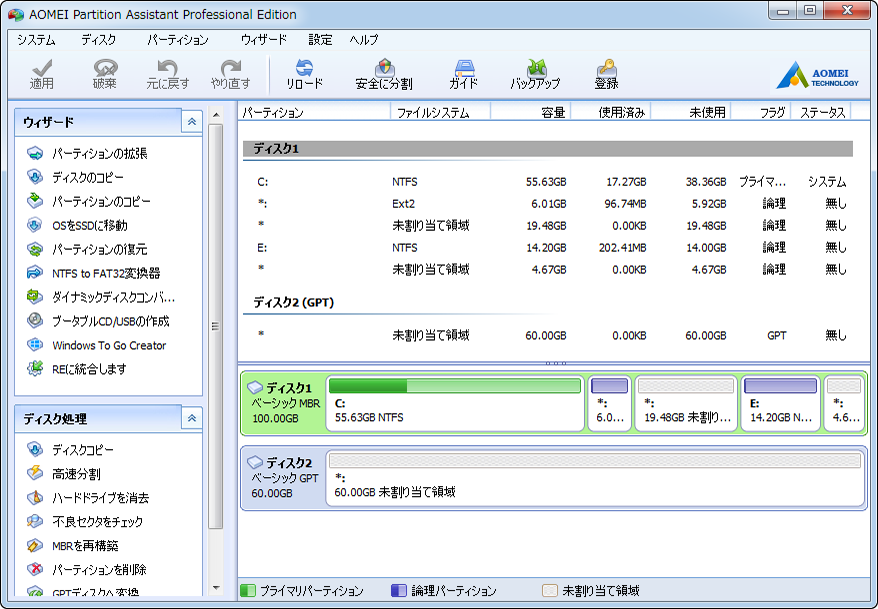Select the ディスク2 ベーシック GPT disk label

[x=284, y=477]
